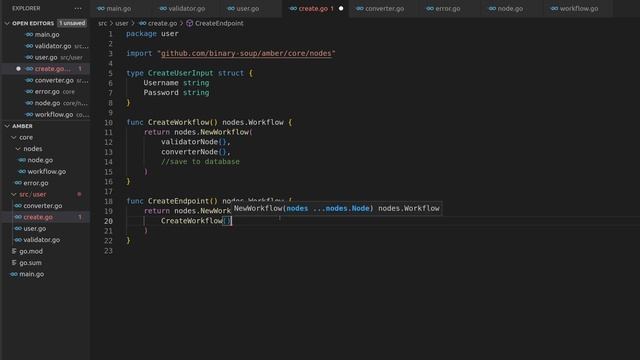Open main.go in Open Editors list
The height and width of the screenshot is (360, 640).
pos(46,35)
